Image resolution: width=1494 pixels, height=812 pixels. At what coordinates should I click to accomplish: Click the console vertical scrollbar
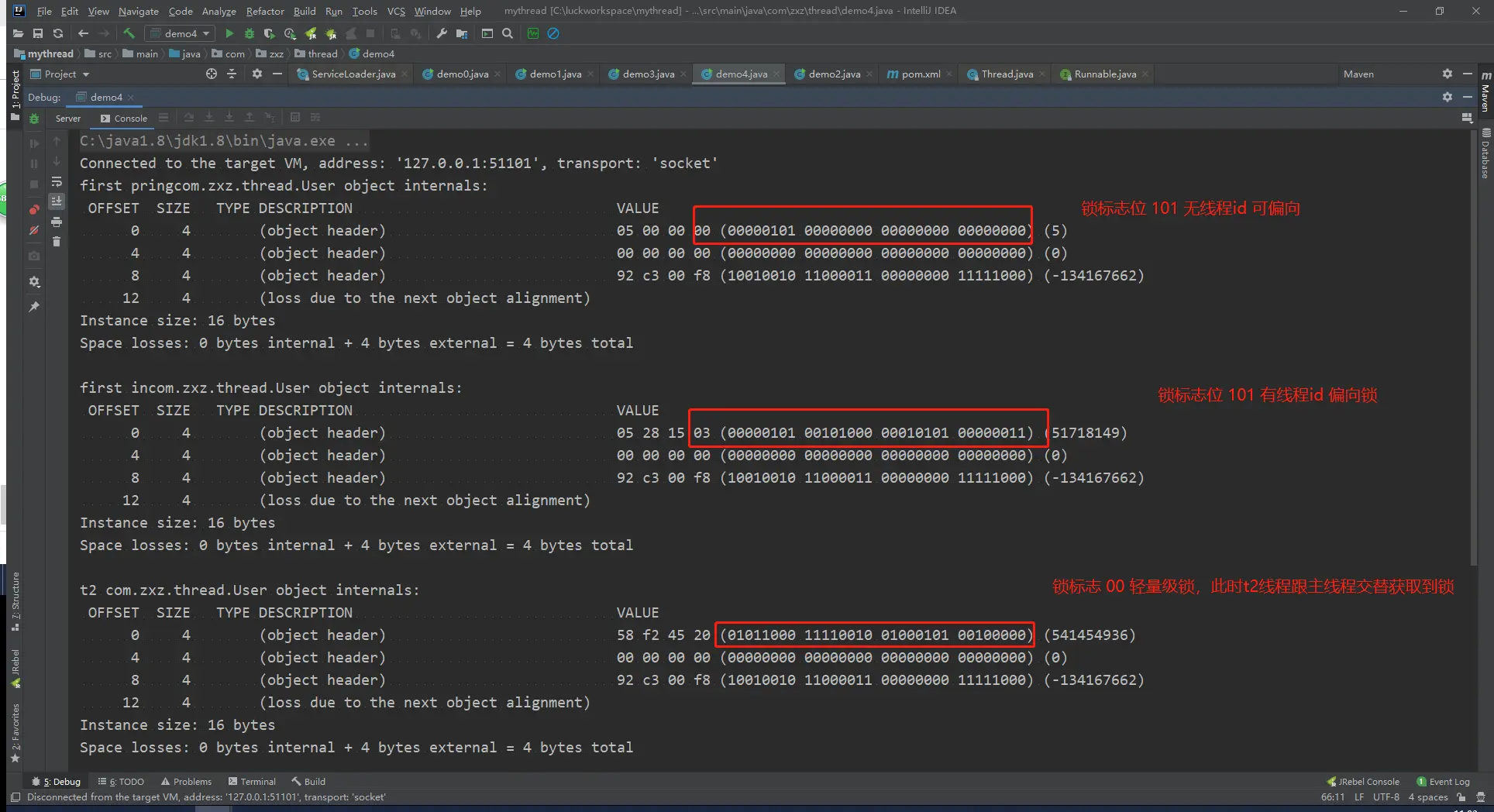(x=1474, y=349)
